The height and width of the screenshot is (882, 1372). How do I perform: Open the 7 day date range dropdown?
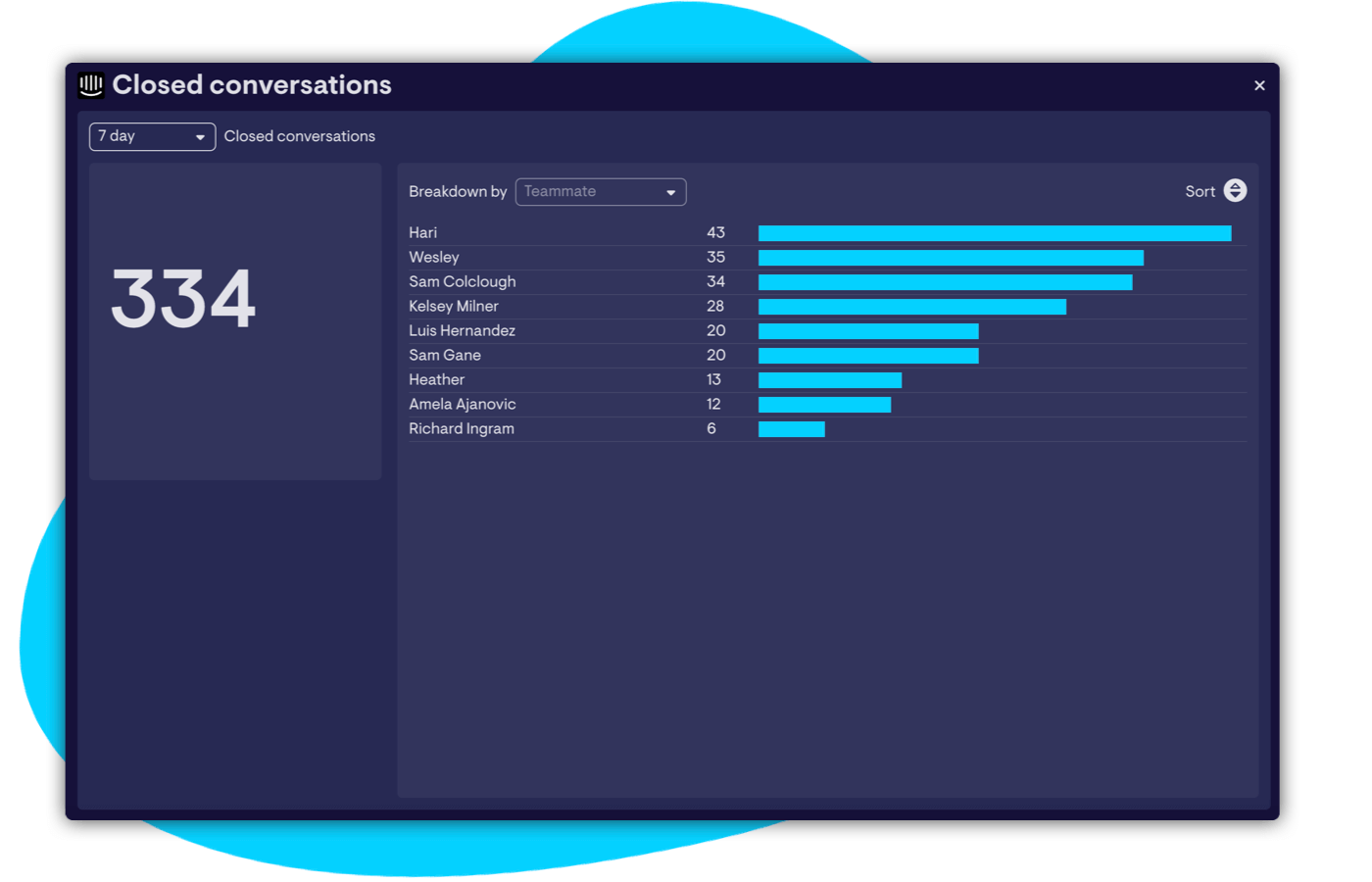152,136
